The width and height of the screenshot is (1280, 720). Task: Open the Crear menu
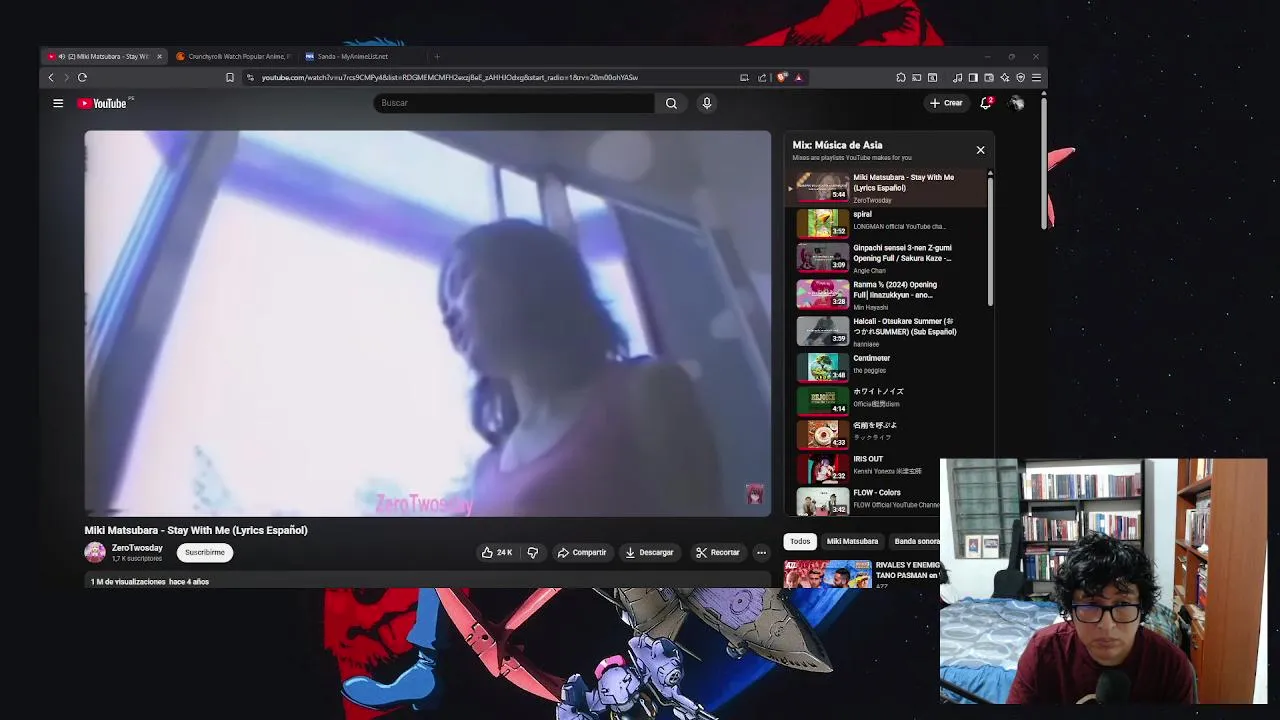tap(946, 103)
